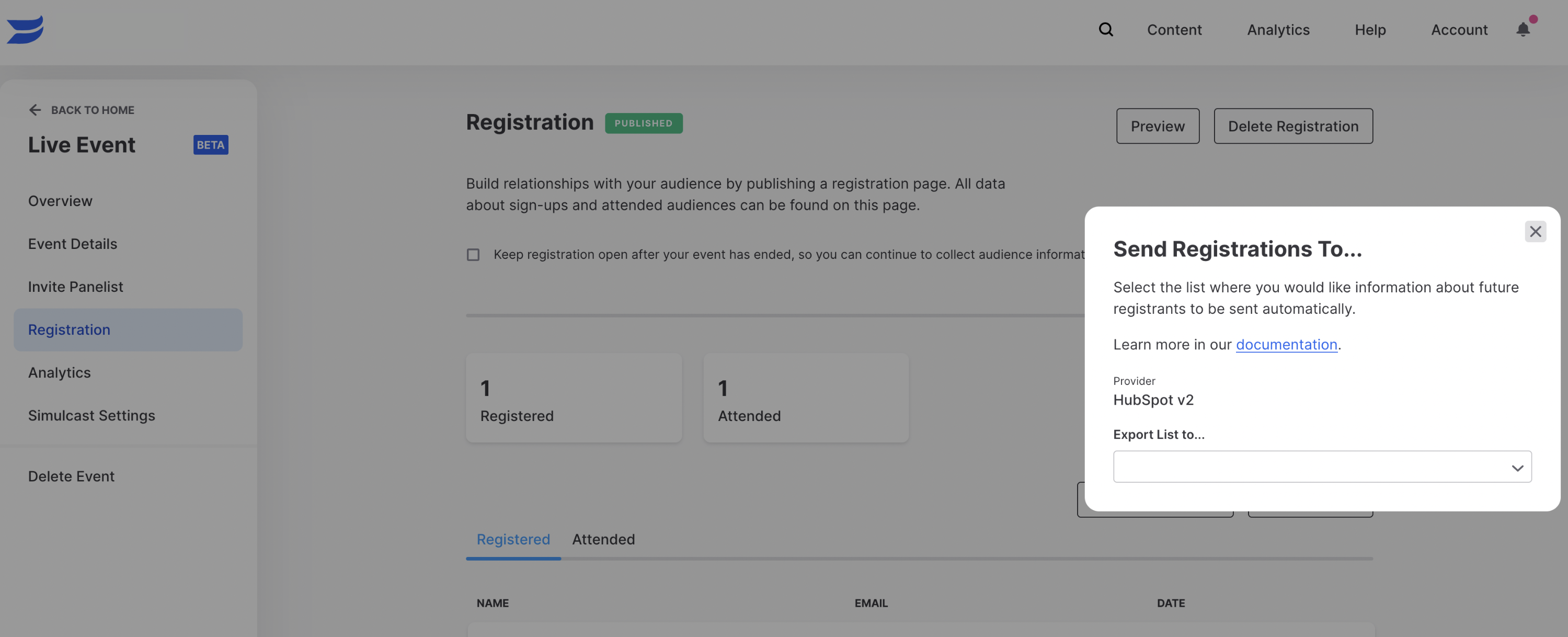Open Analytics in the Live Event sidebar
Screen dimensions: 1568x637
59,373
